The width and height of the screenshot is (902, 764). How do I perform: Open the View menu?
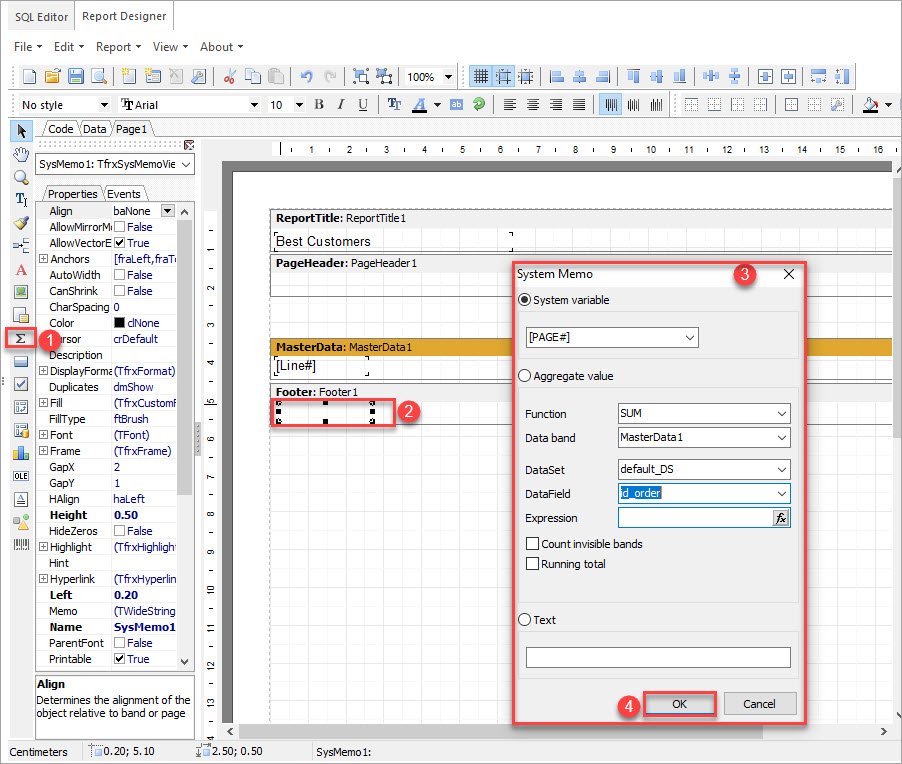pos(170,47)
